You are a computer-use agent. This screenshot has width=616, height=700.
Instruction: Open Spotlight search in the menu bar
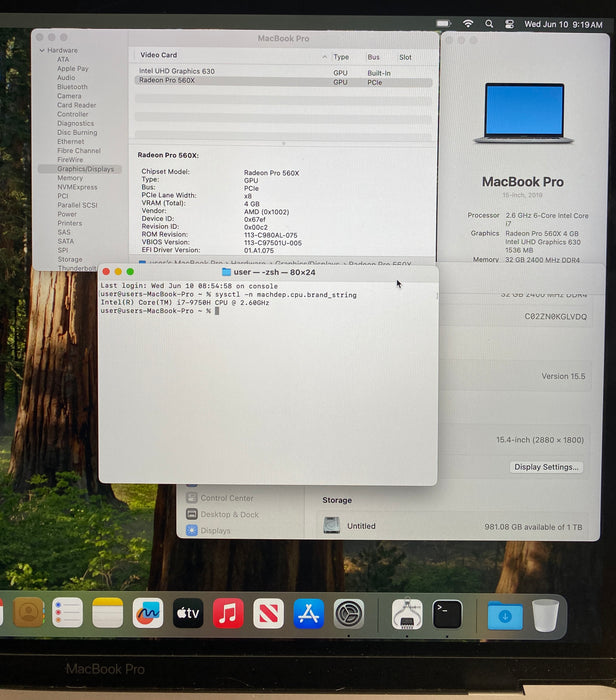[489, 24]
